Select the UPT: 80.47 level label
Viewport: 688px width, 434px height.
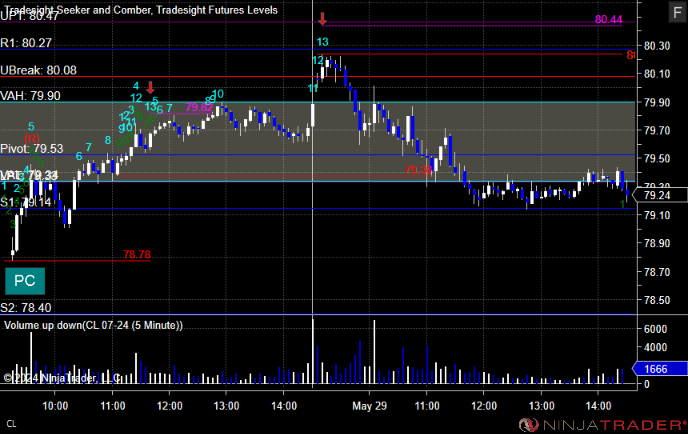tap(29, 16)
